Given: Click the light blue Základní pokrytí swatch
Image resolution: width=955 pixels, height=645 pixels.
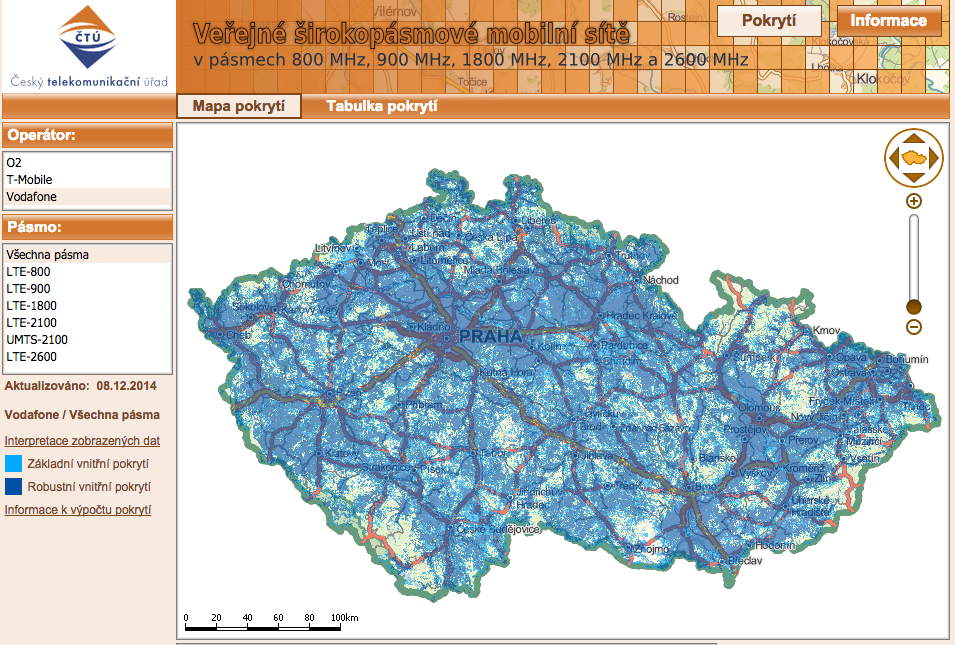Looking at the screenshot, I should tap(13, 463).
